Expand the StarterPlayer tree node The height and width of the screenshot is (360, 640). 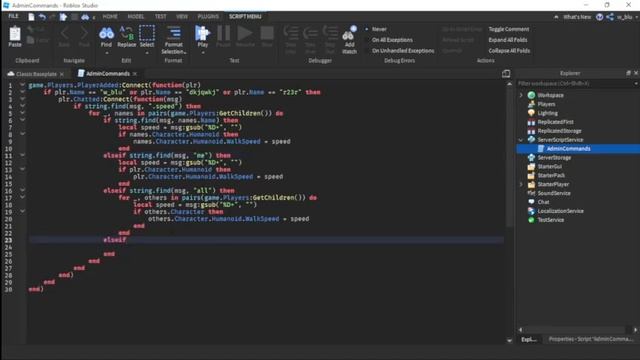pos(521,184)
